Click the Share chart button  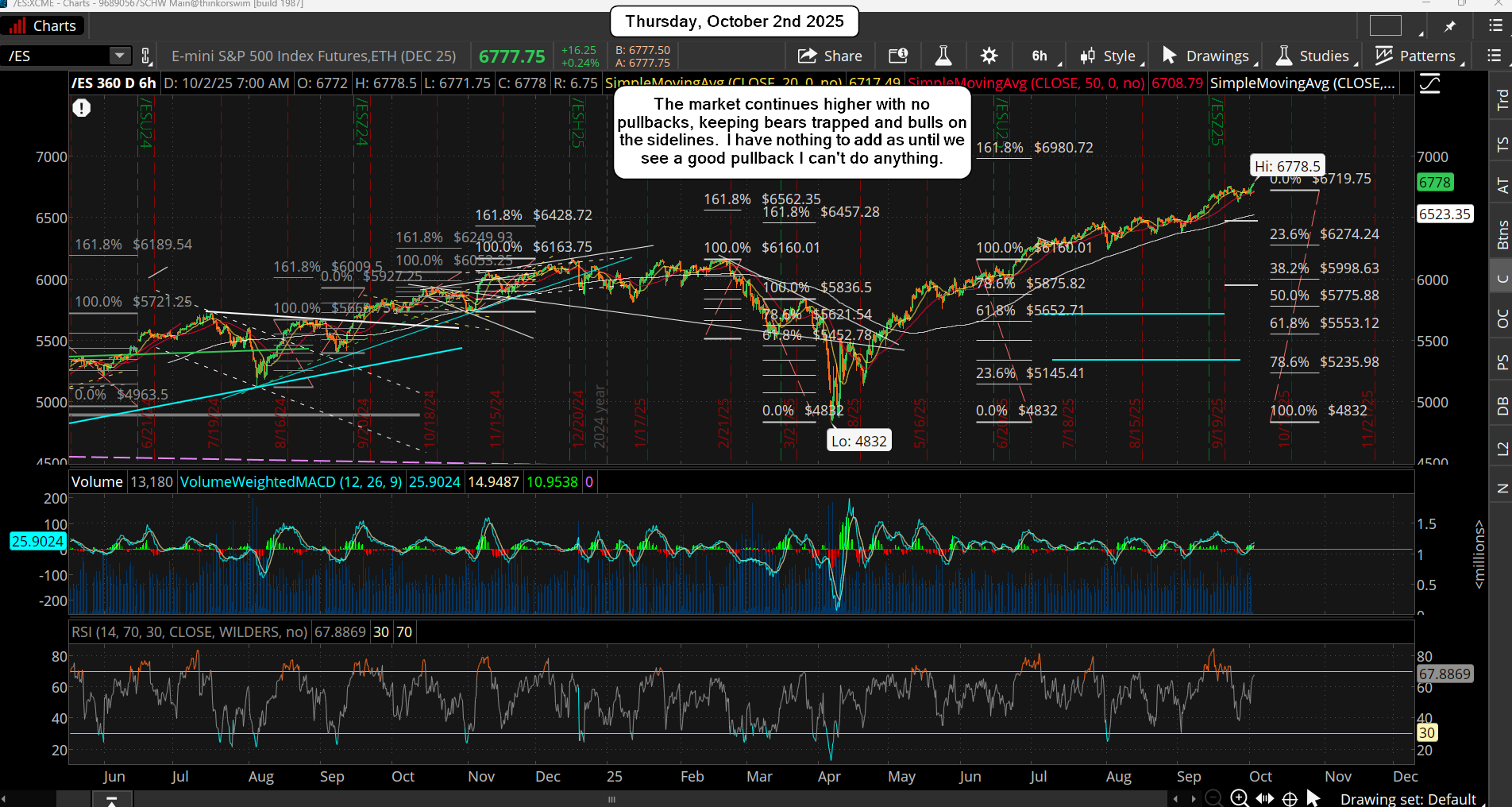830,56
